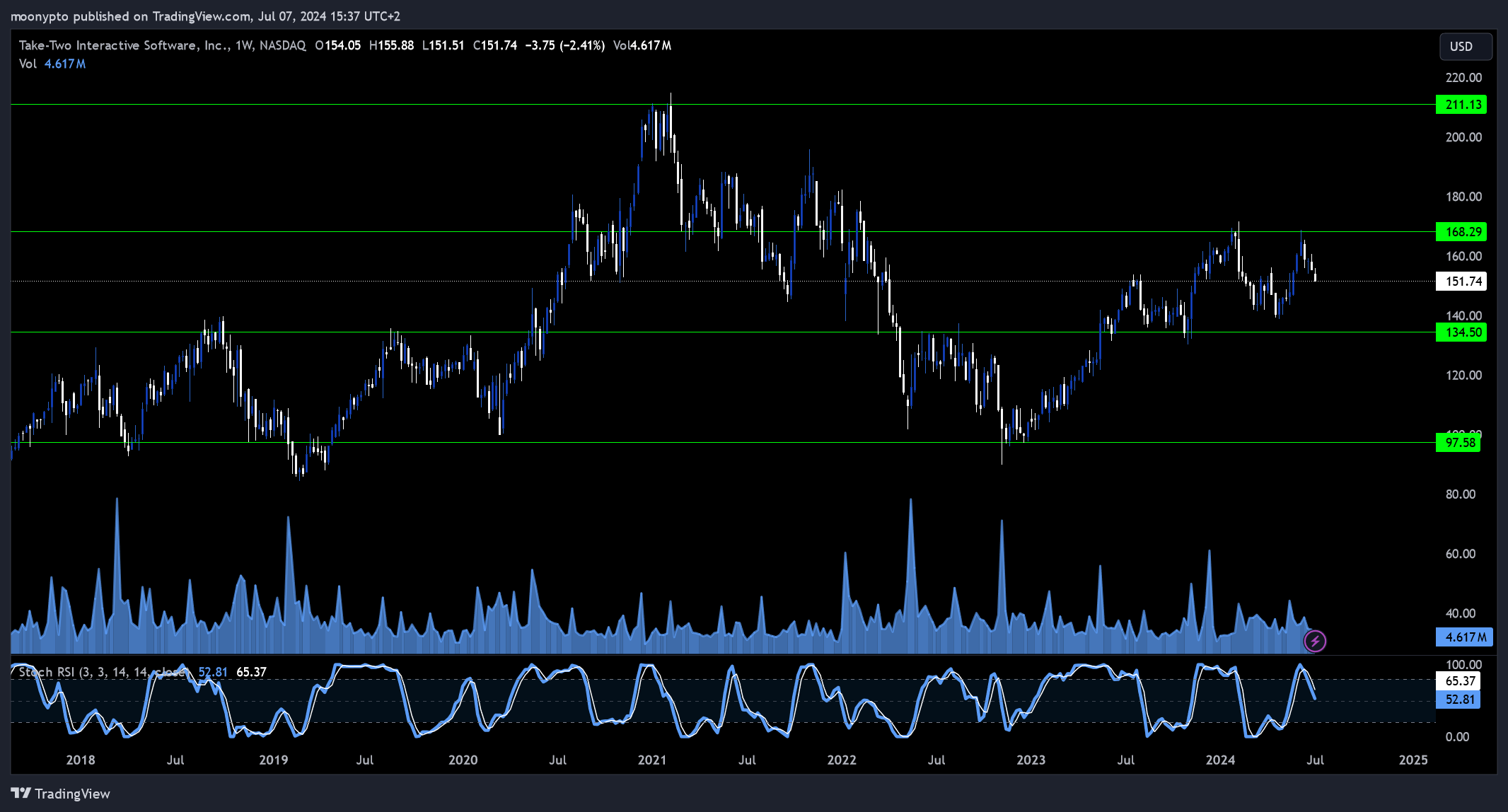The image size is (1508, 812).
Task: Click the 160.00 price scale label
Action: pos(1463,257)
